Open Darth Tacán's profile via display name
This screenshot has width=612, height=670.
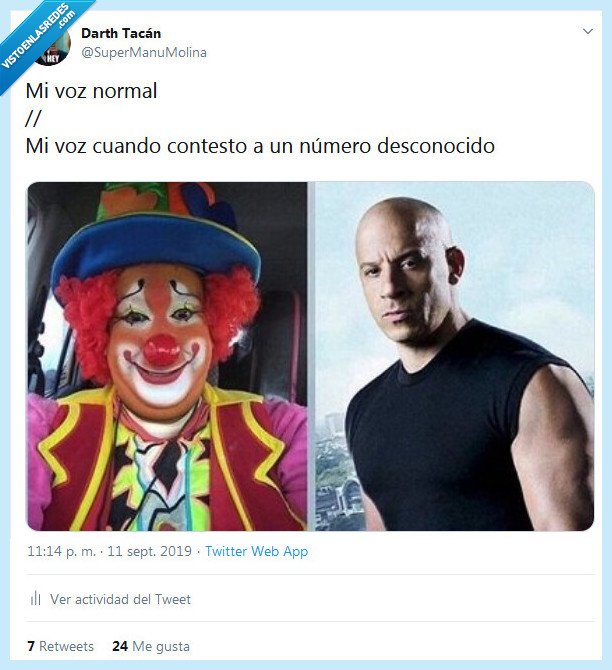(x=121, y=33)
